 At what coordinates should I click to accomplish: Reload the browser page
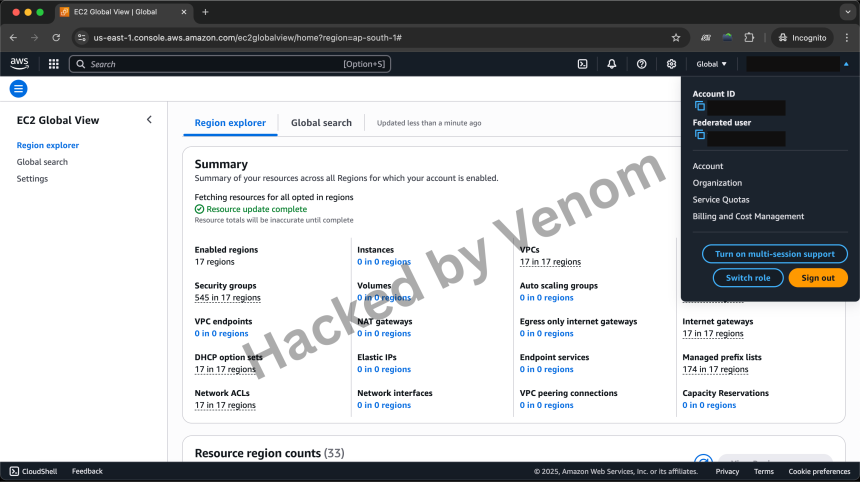point(56,38)
